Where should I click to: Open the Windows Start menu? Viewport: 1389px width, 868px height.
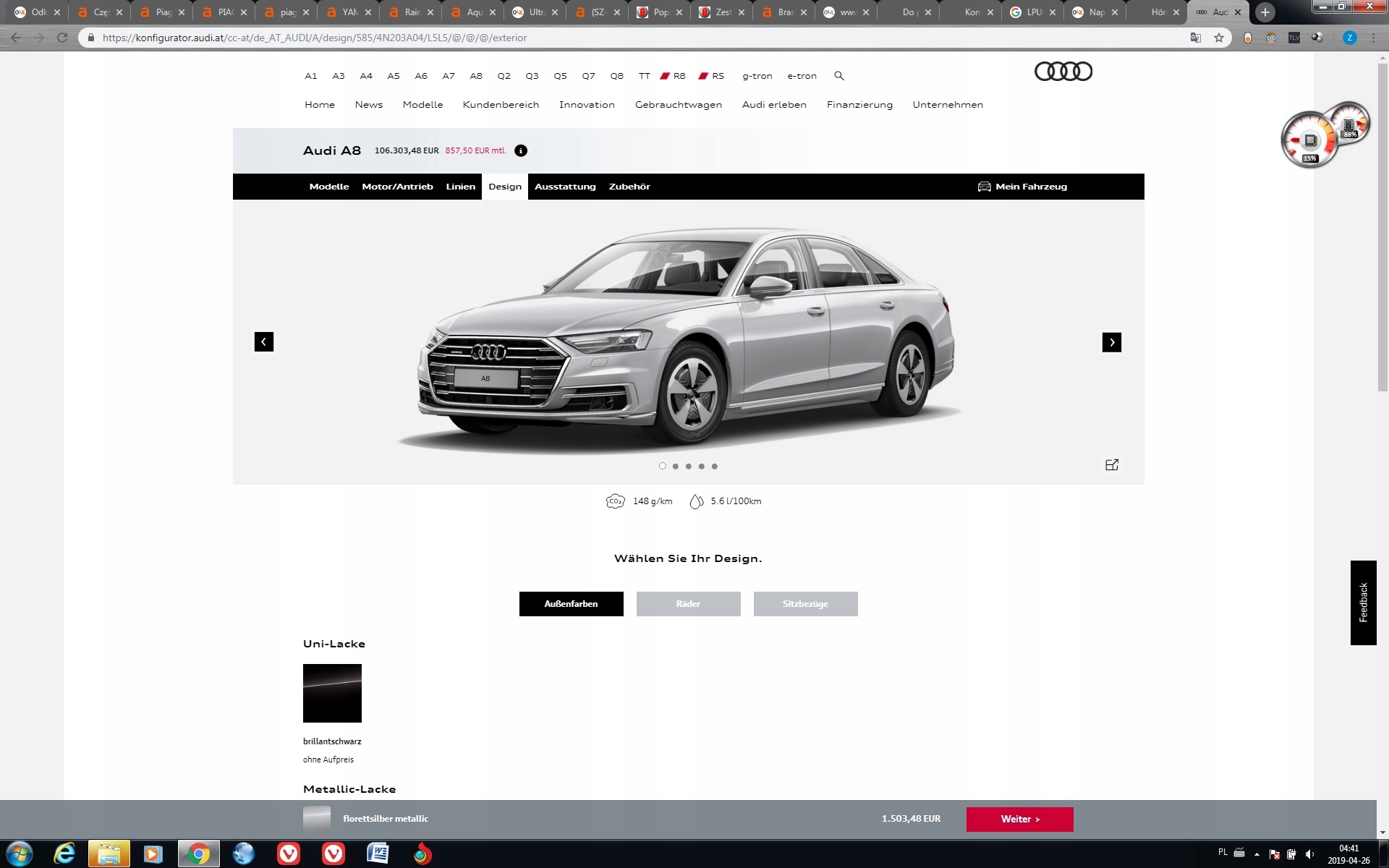20,854
